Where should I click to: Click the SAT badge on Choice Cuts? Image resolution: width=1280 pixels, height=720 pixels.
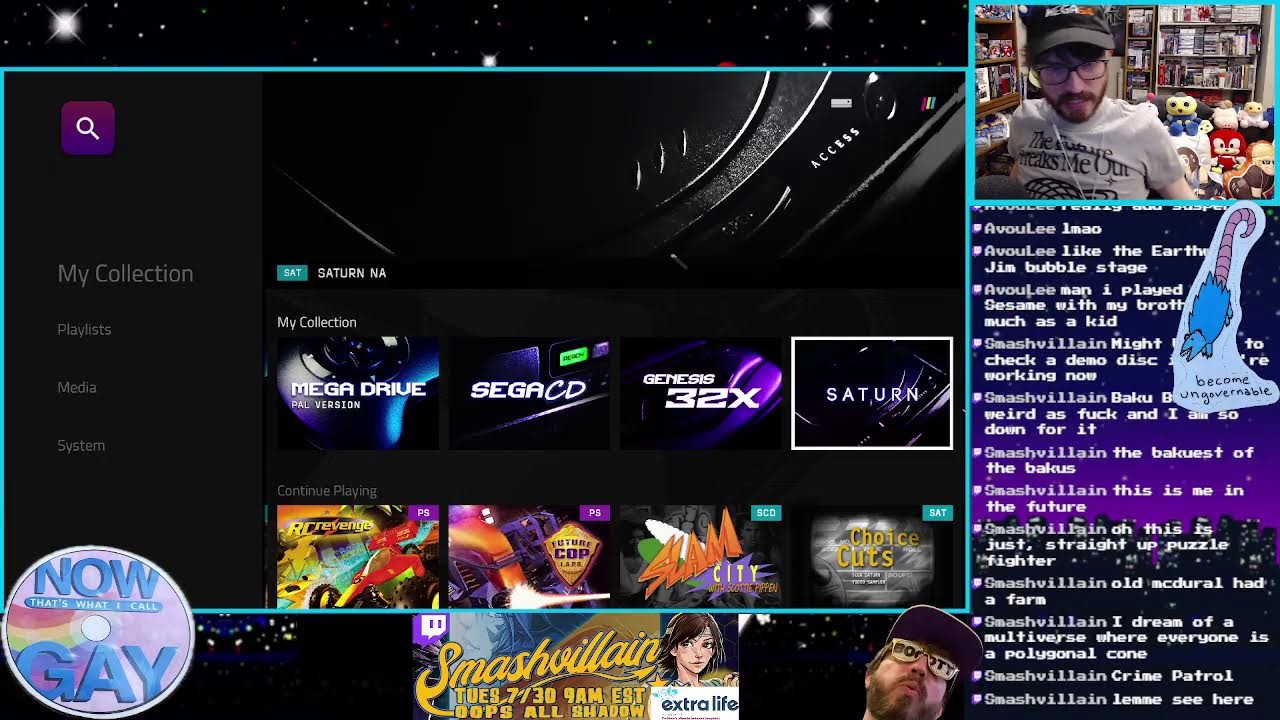937,513
